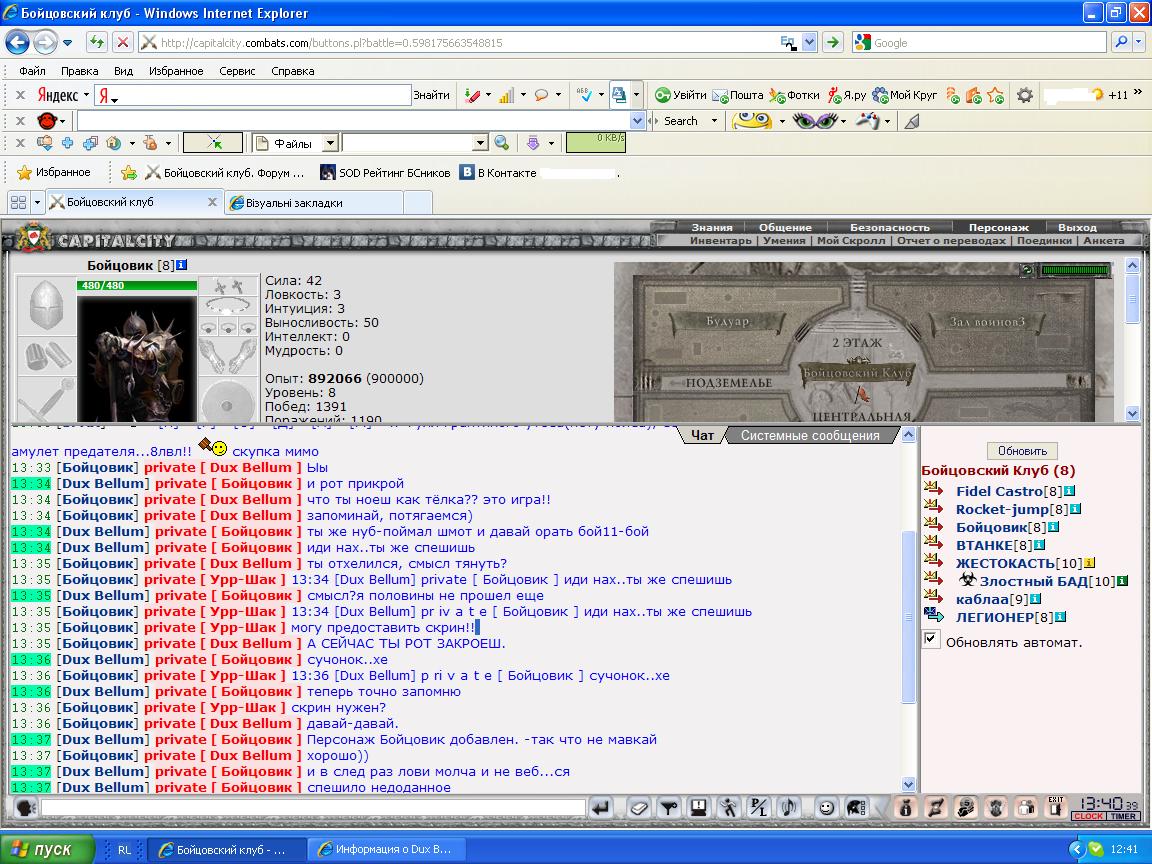Click the browser Refresh button
1152x864 pixels.
click(x=96, y=43)
